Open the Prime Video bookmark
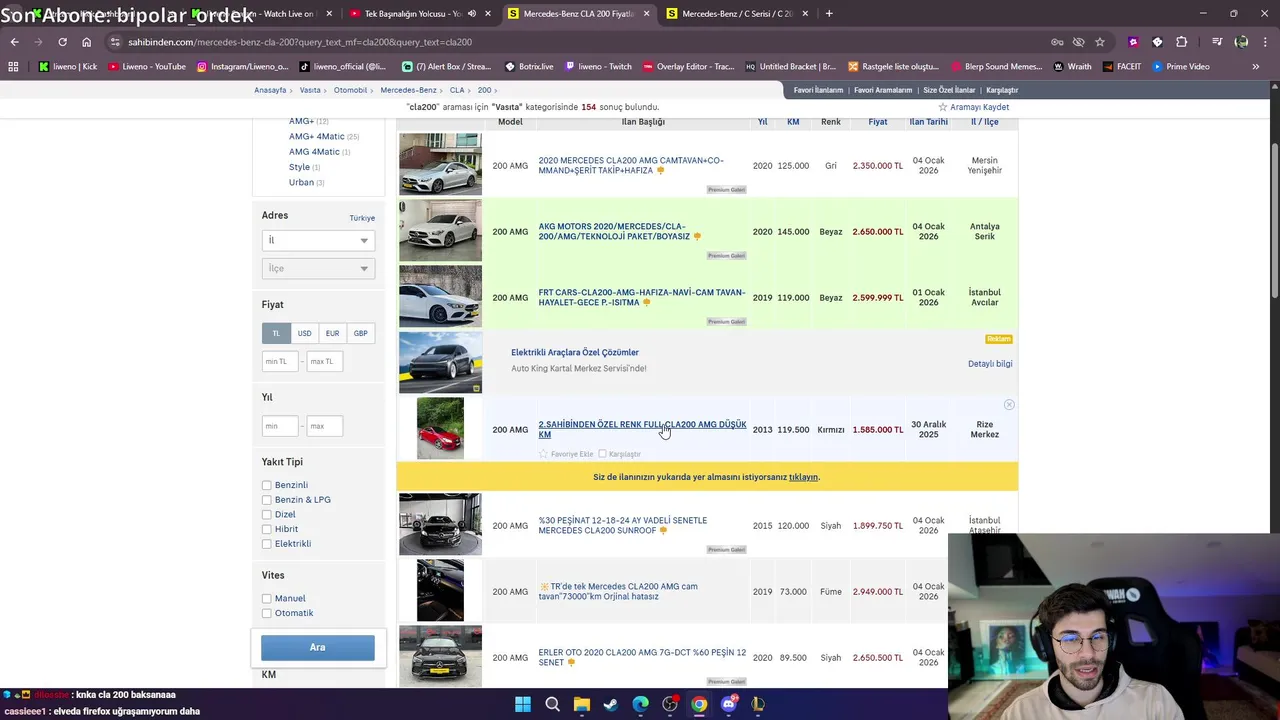 click(1181, 67)
